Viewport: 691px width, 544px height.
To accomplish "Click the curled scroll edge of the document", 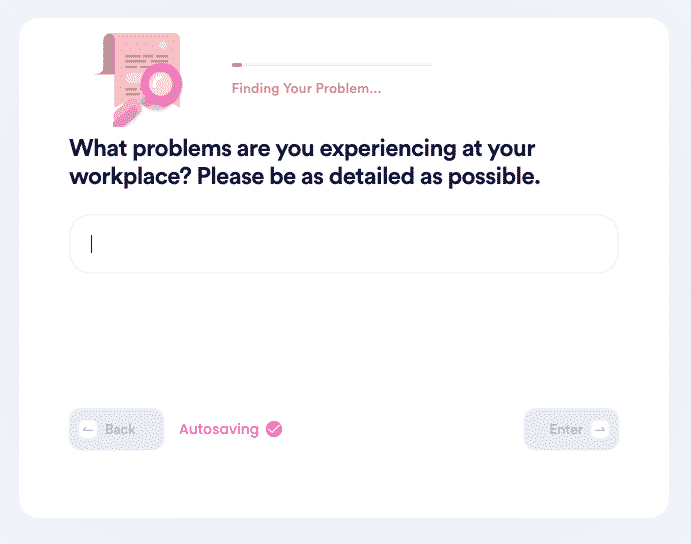I will pos(106,54).
